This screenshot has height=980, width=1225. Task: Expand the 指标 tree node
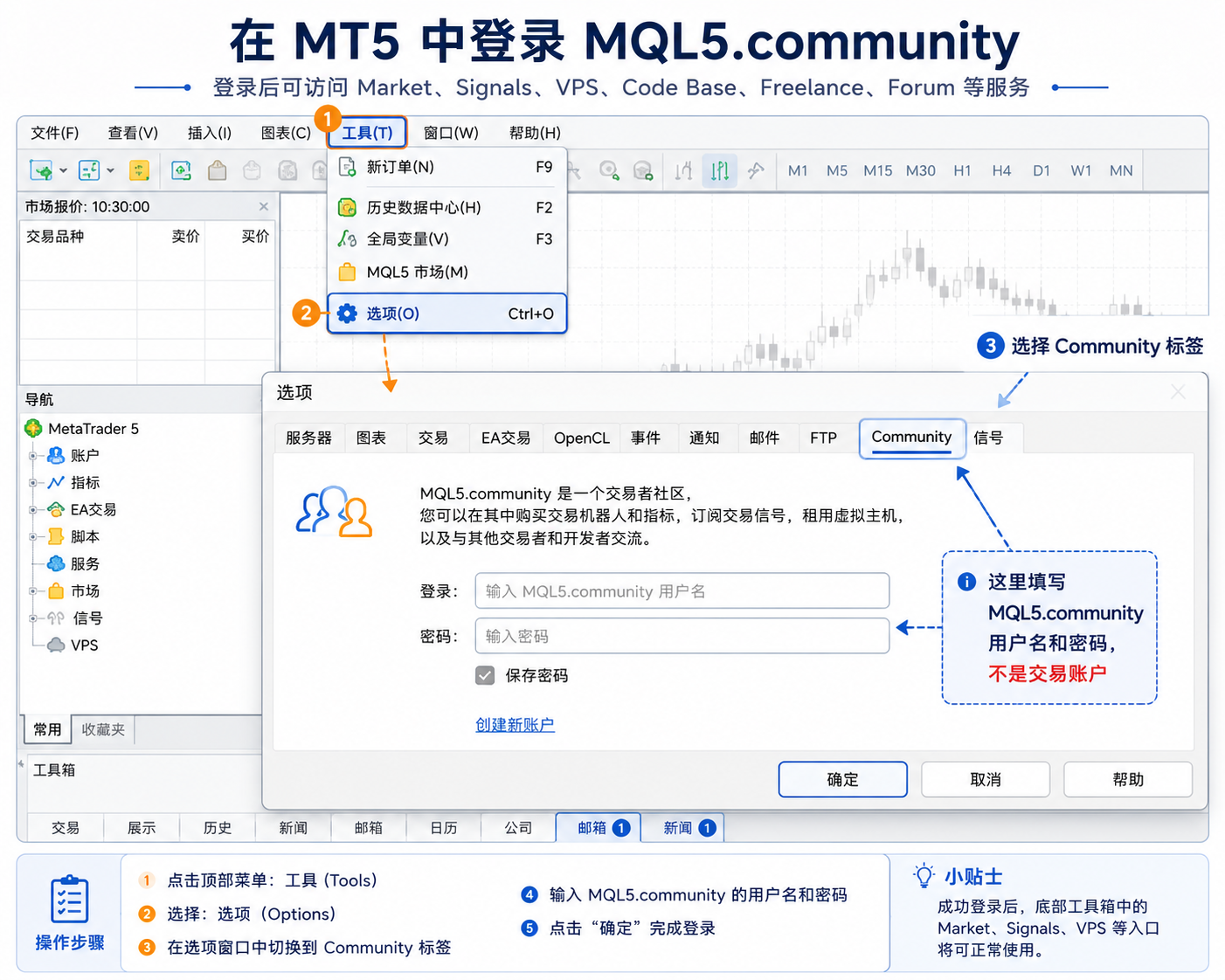coord(33,482)
